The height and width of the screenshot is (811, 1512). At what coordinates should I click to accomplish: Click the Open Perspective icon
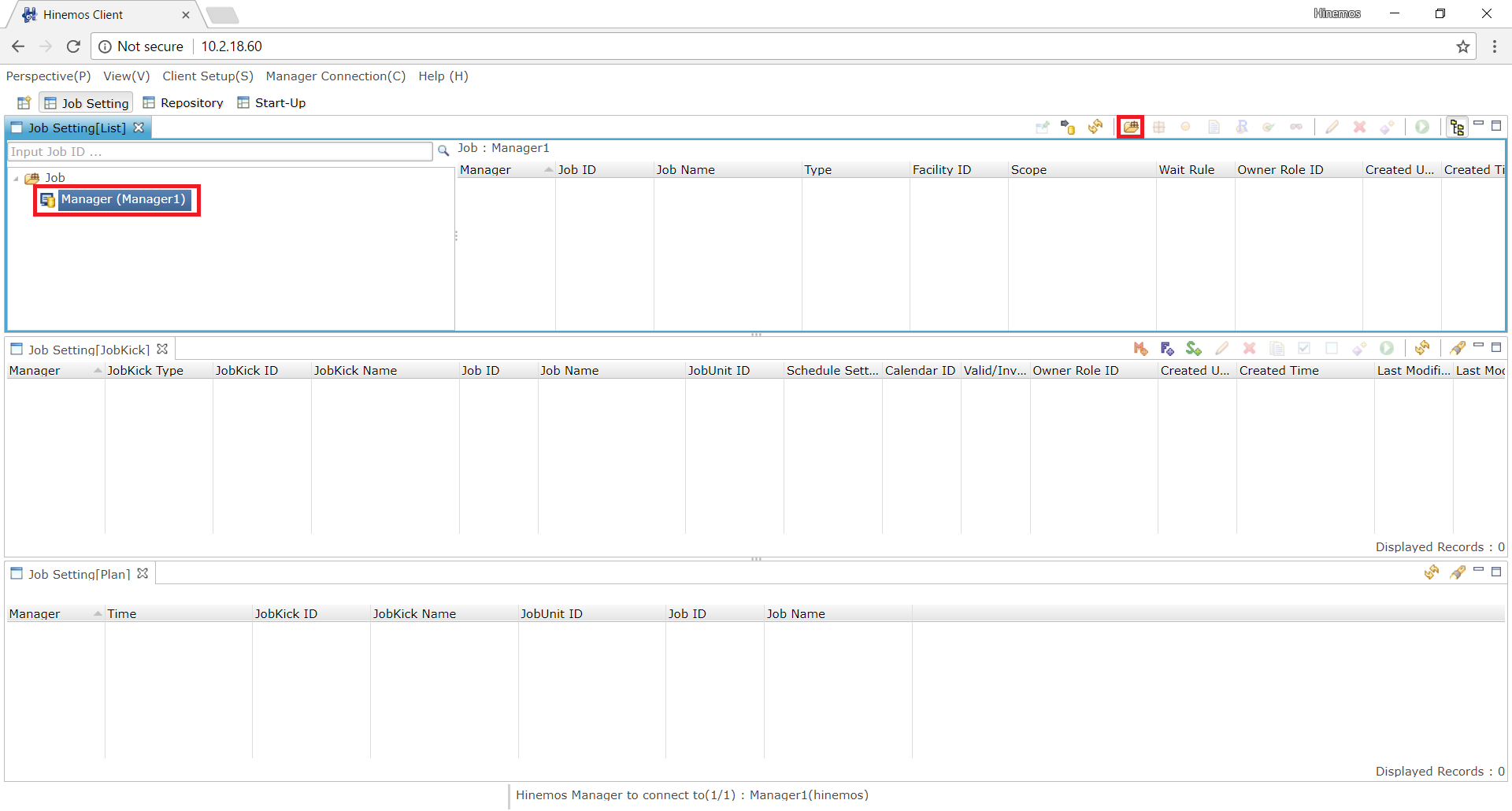[24, 102]
